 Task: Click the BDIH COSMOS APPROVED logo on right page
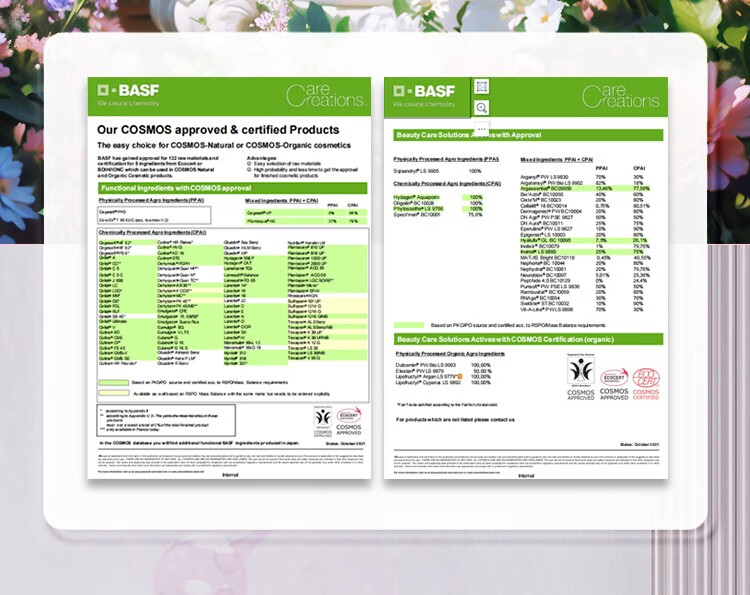click(581, 377)
